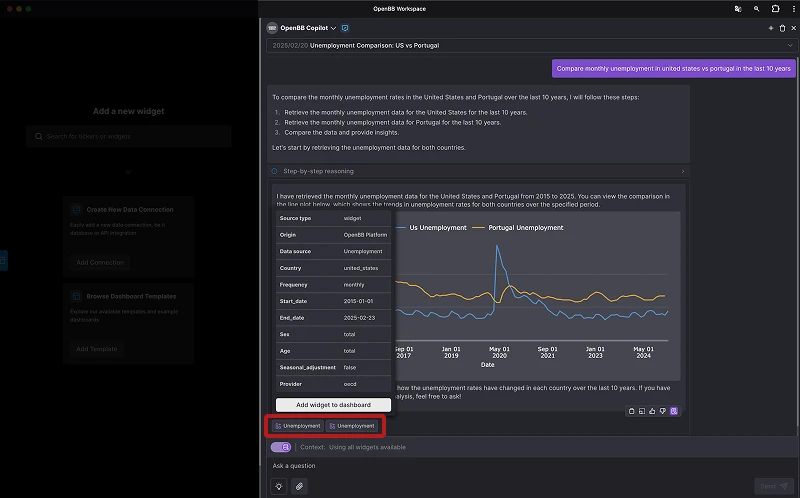Click the attach file paperclip icon

(299, 486)
